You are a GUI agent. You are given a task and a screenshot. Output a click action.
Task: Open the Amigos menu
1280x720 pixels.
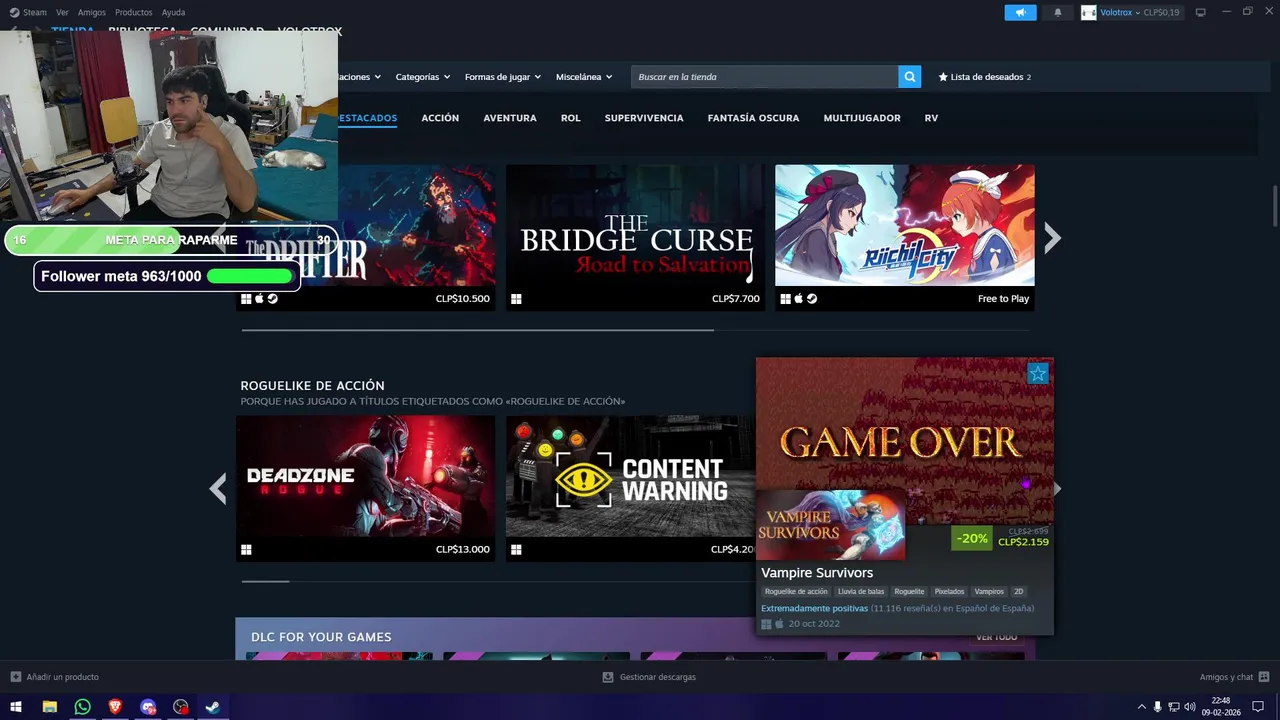[x=92, y=12]
